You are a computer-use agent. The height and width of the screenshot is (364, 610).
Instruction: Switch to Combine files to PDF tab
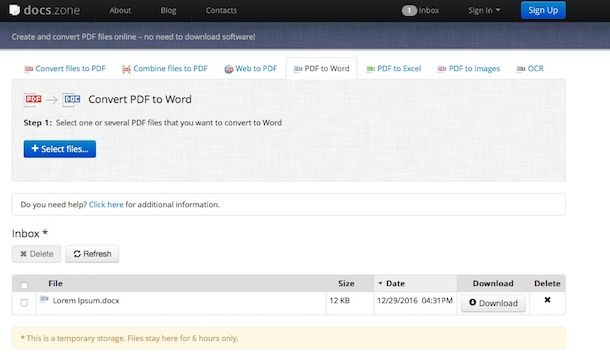pyautogui.click(x=165, y=69)
